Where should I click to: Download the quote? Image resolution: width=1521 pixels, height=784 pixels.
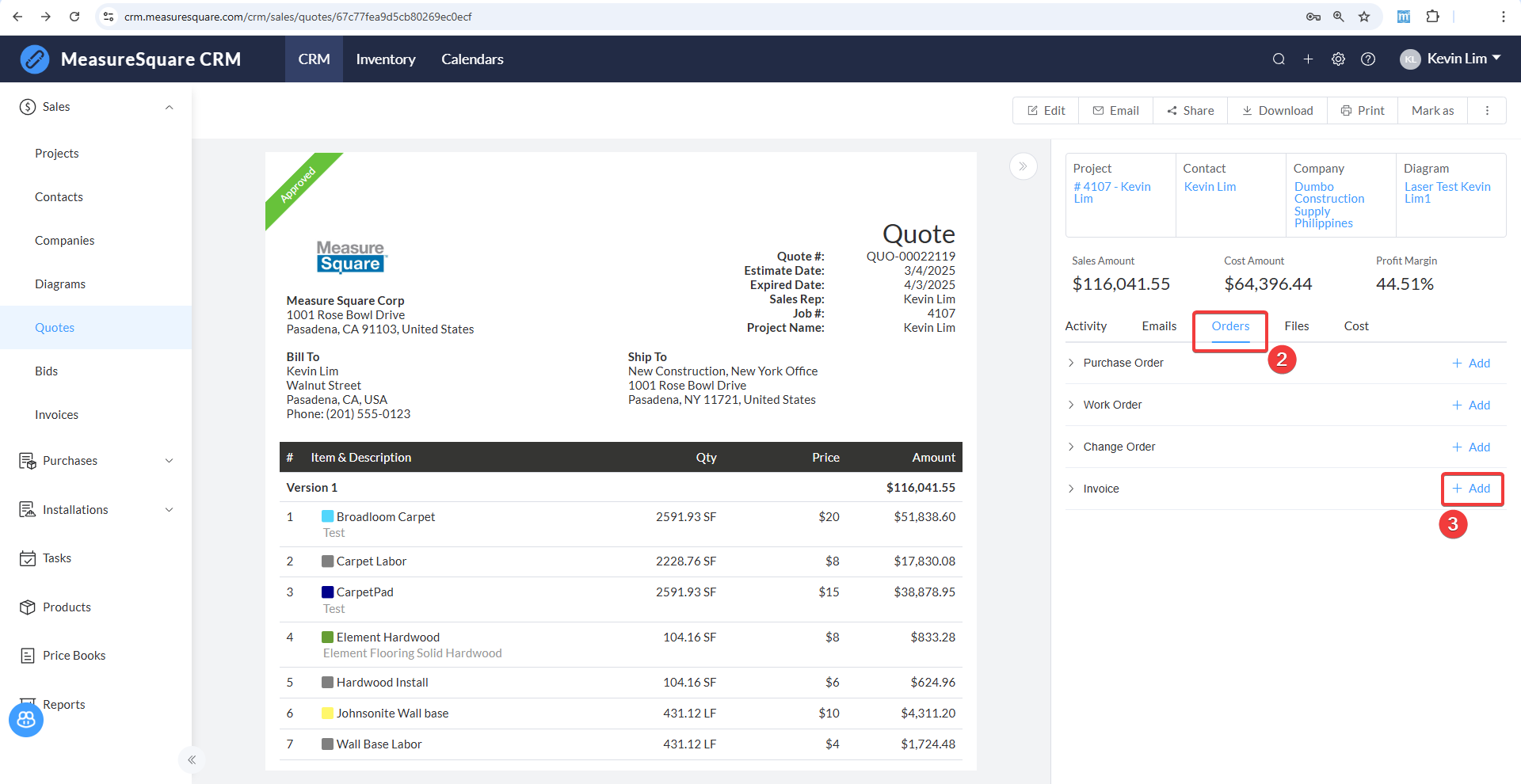click(x=1277, y=111)
